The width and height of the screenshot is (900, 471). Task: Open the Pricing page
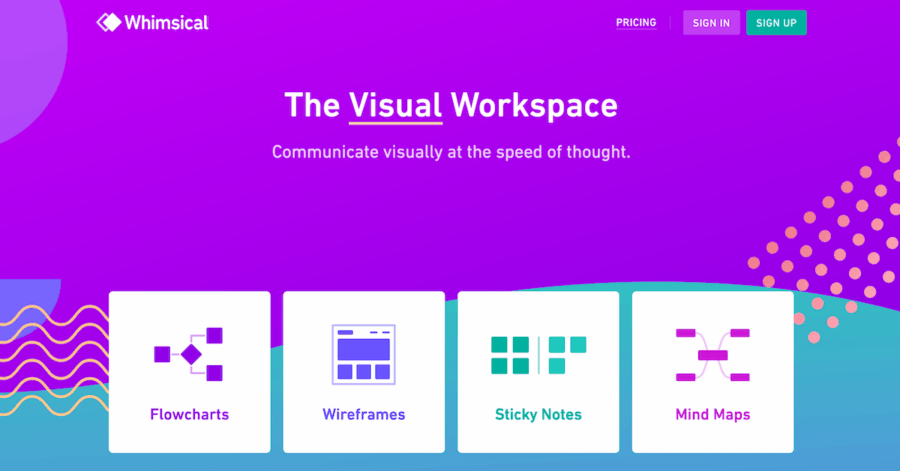[x=636, y=22]
